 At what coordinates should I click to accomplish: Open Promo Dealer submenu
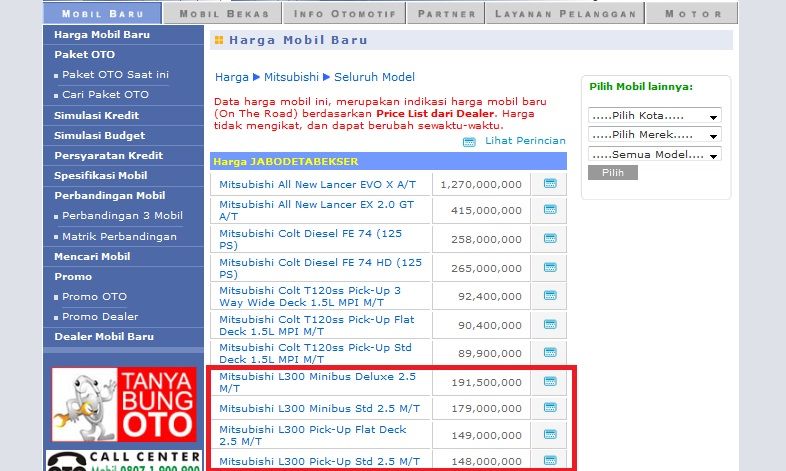pyautogui.click(x=100, y=317)
